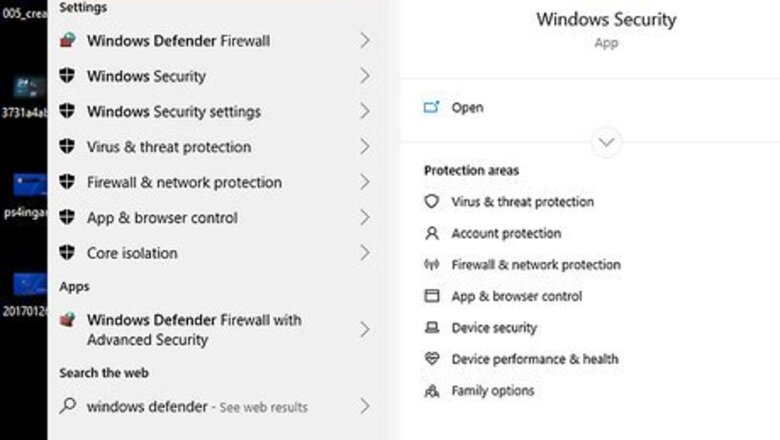780x440 pixels.
Task: Open the Windows Security app
Action: (453, 107)
